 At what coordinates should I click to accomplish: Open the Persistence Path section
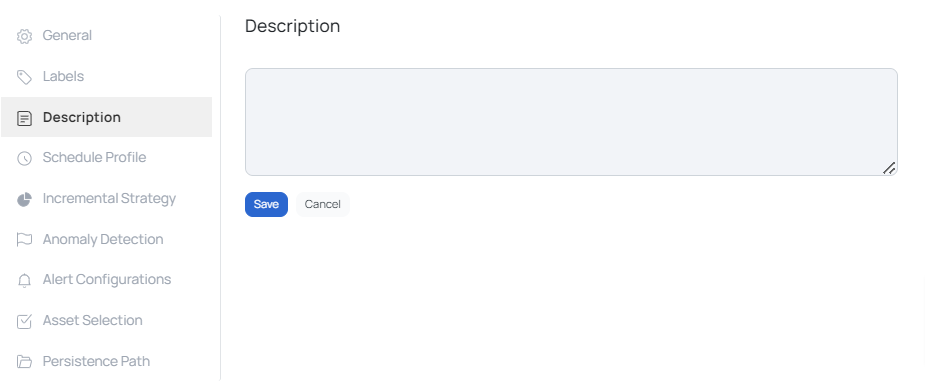tap(106, 361)
